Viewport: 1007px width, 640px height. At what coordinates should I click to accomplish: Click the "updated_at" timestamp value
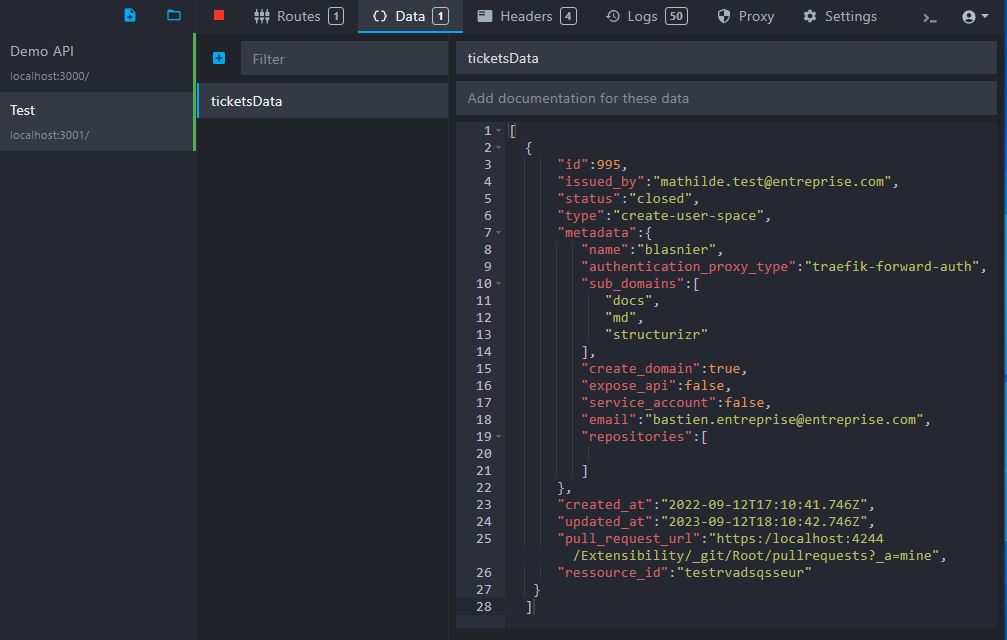(x=764, y=522)
